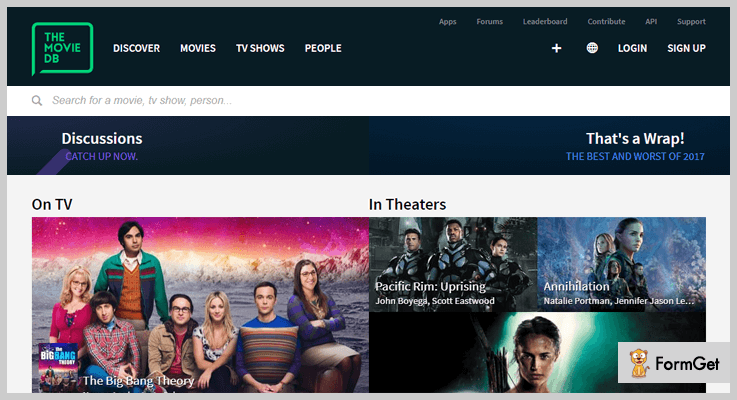
Task: Click the Contribute link
Action: (x=606, y=22)
